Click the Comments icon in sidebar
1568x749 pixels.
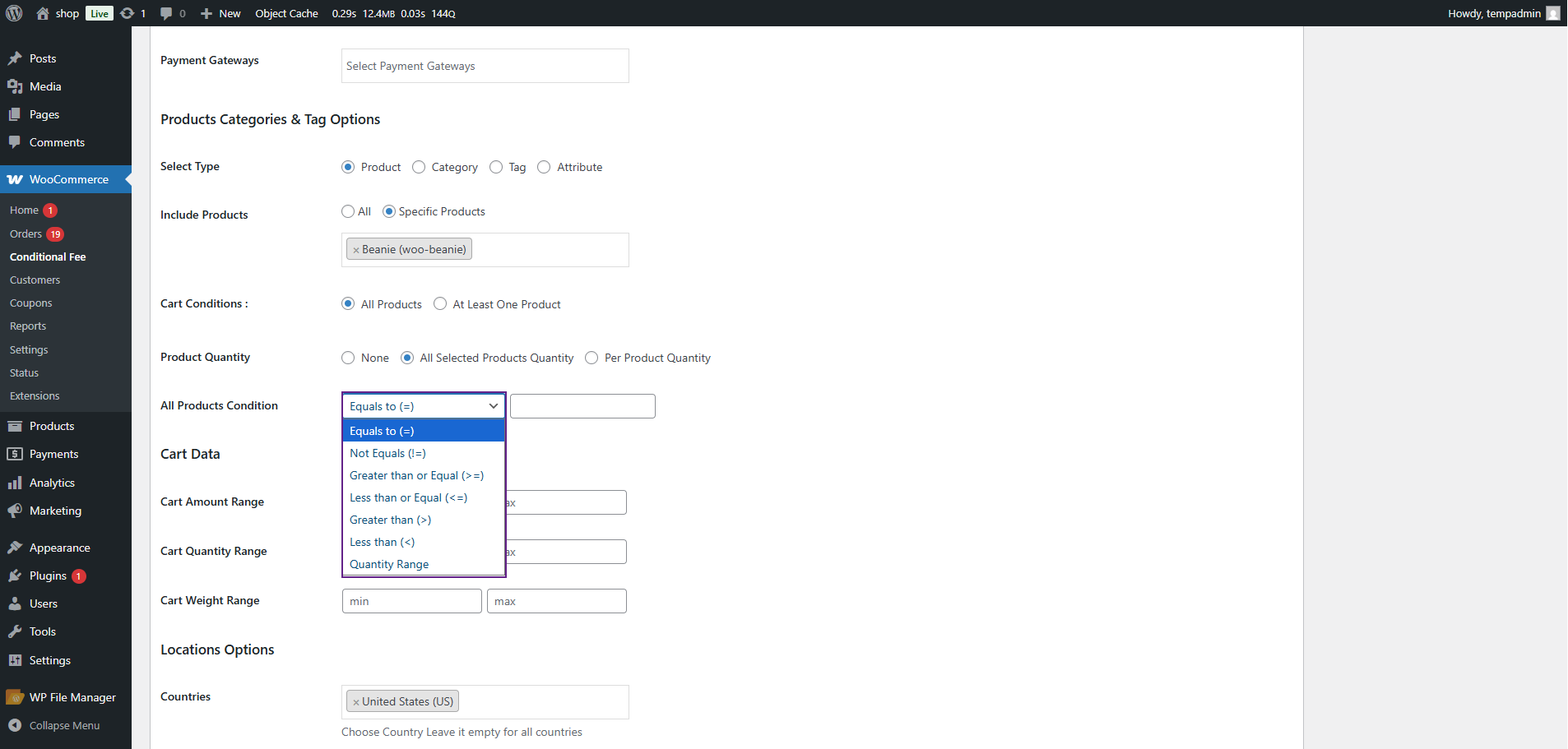[x=15, y=142]
